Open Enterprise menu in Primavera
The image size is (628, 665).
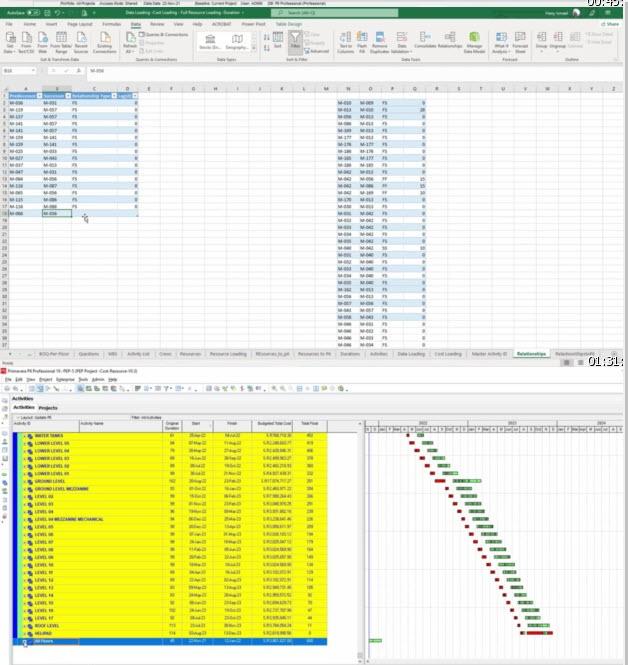point(65,380)
